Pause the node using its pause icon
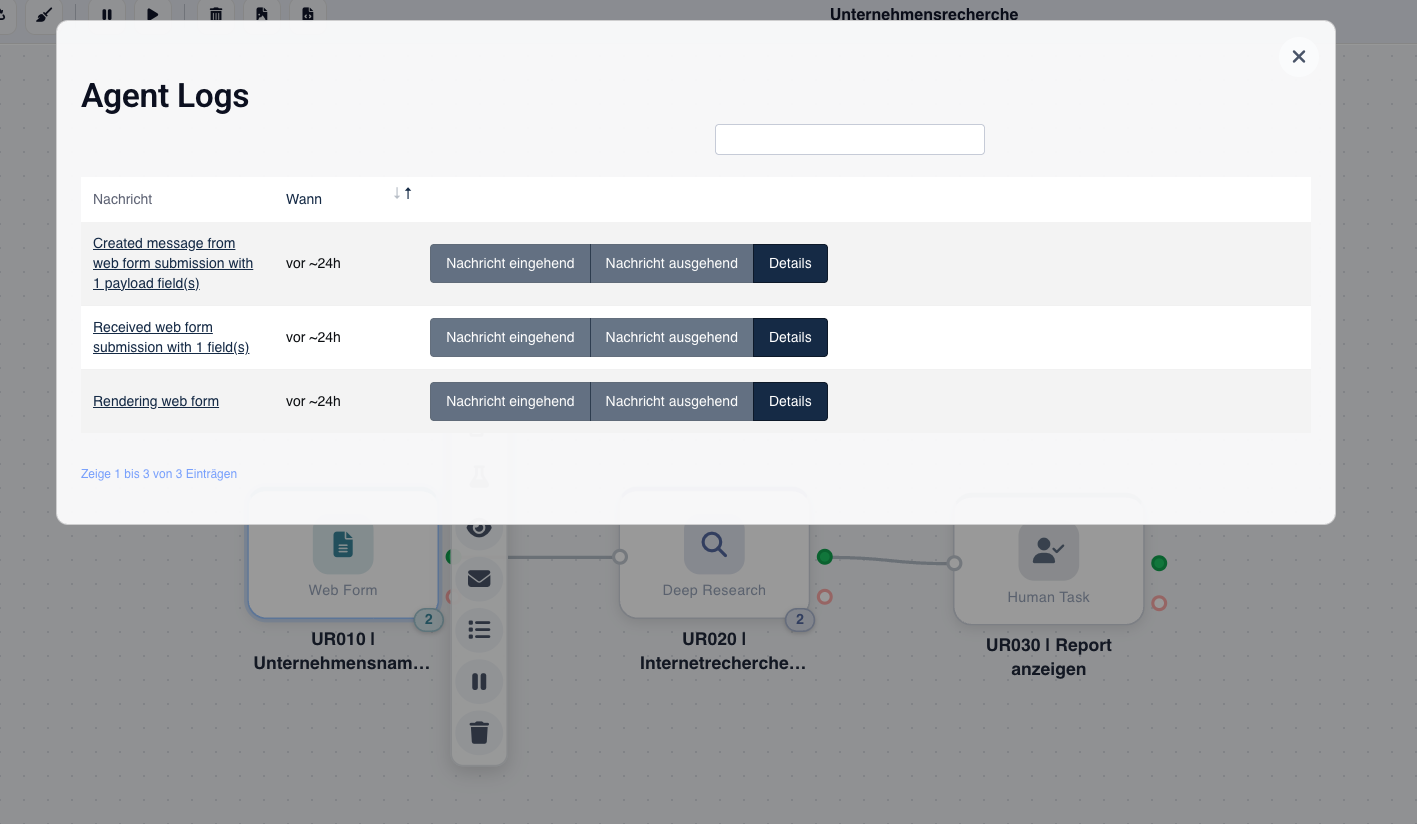This screenshot has width=1417, height=824. [x=479, y=681]
